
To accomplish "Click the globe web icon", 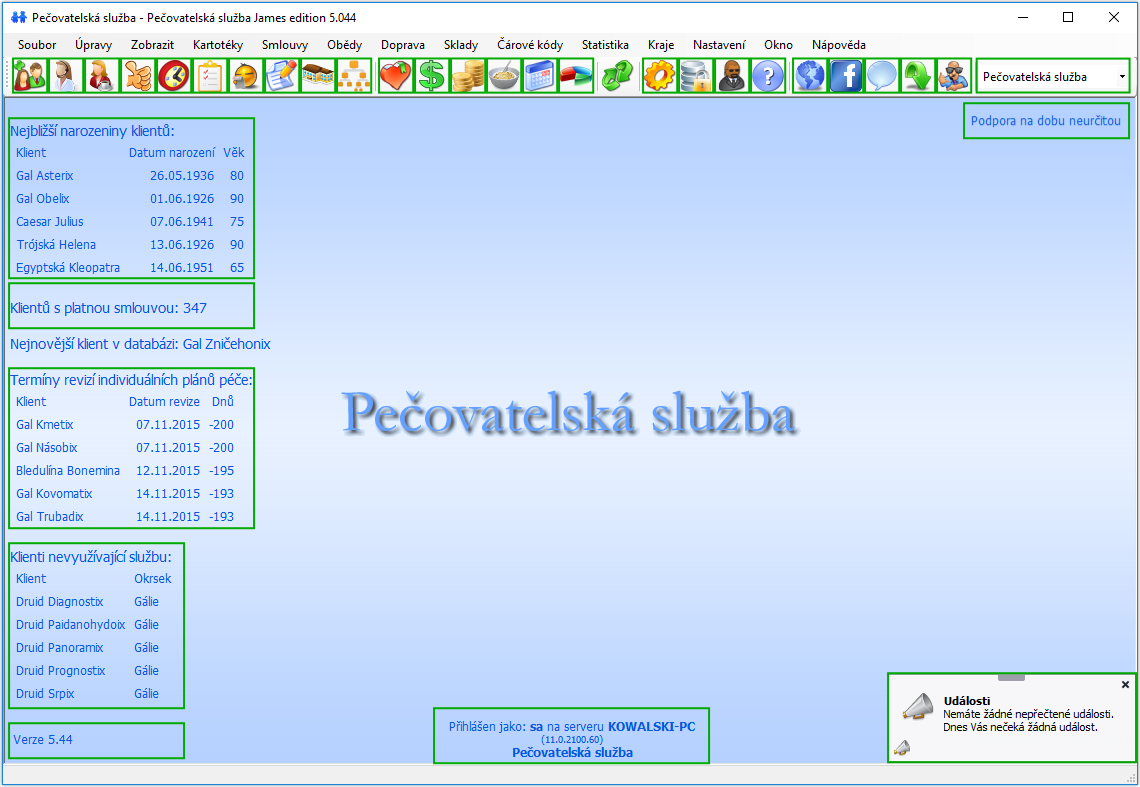I will coord(809,75).
